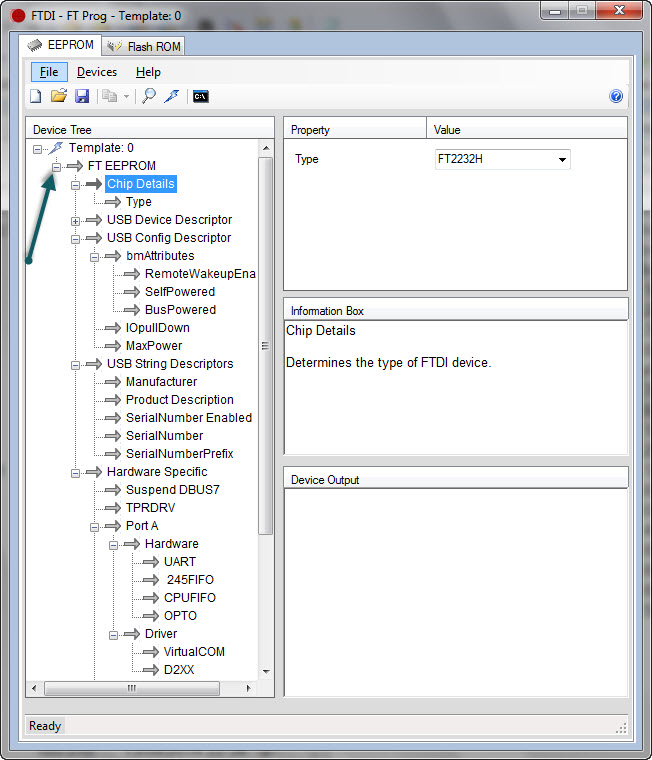Select IOpullDown tree item
This screenshot has height=760, width=652.
coord(158,328)
